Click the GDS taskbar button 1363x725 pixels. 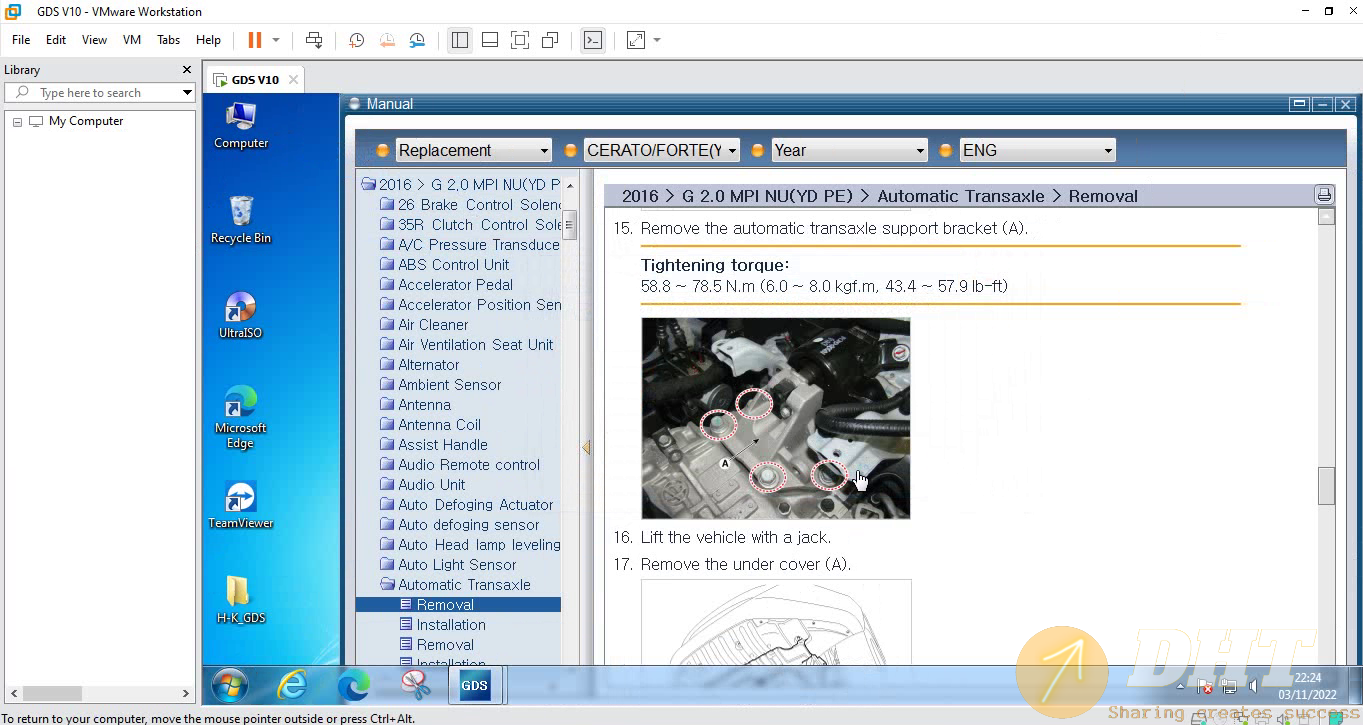(475, 685)
